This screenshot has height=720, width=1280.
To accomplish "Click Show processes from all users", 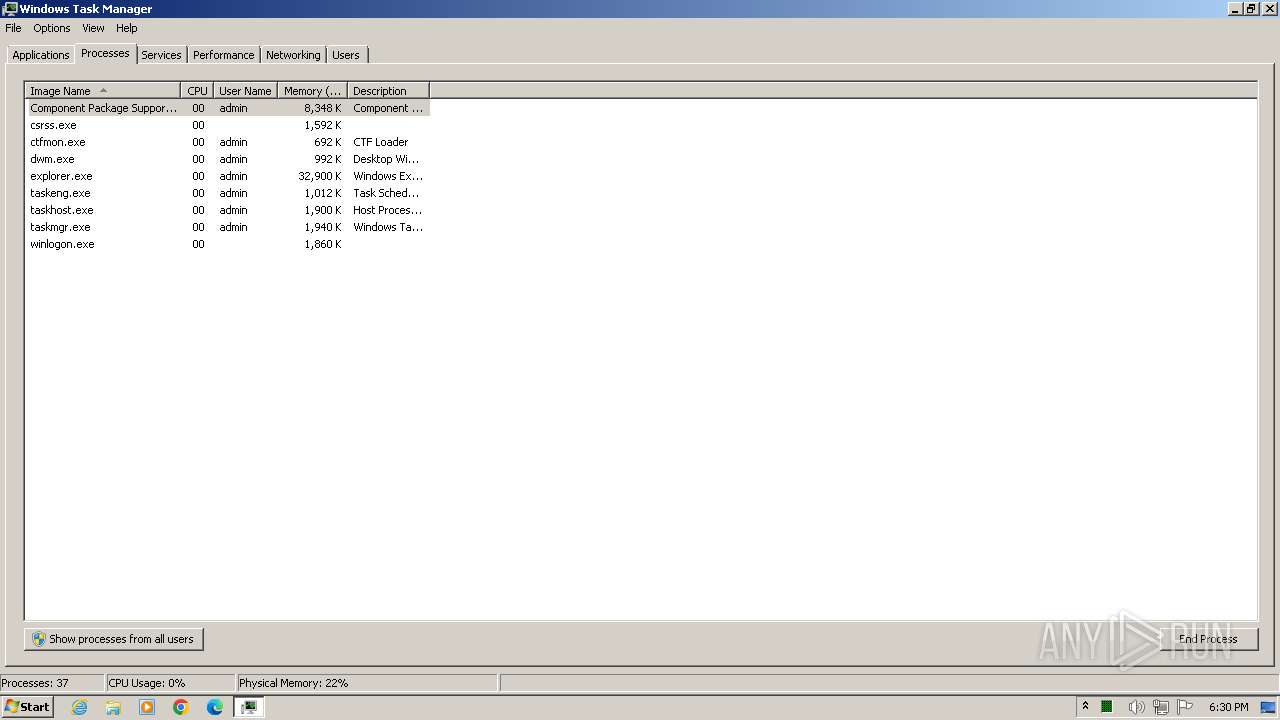I will [114, 639].
